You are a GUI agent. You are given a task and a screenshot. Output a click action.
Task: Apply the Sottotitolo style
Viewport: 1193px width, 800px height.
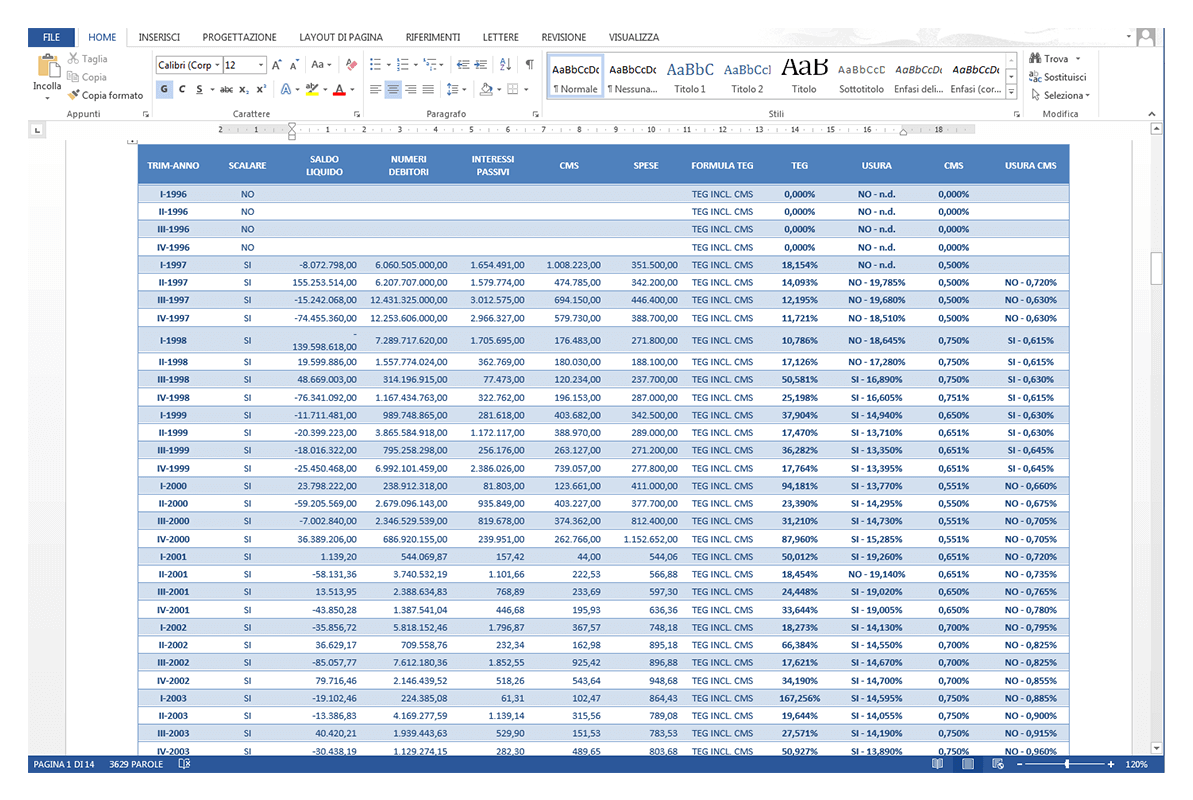[x=861, y=76]
